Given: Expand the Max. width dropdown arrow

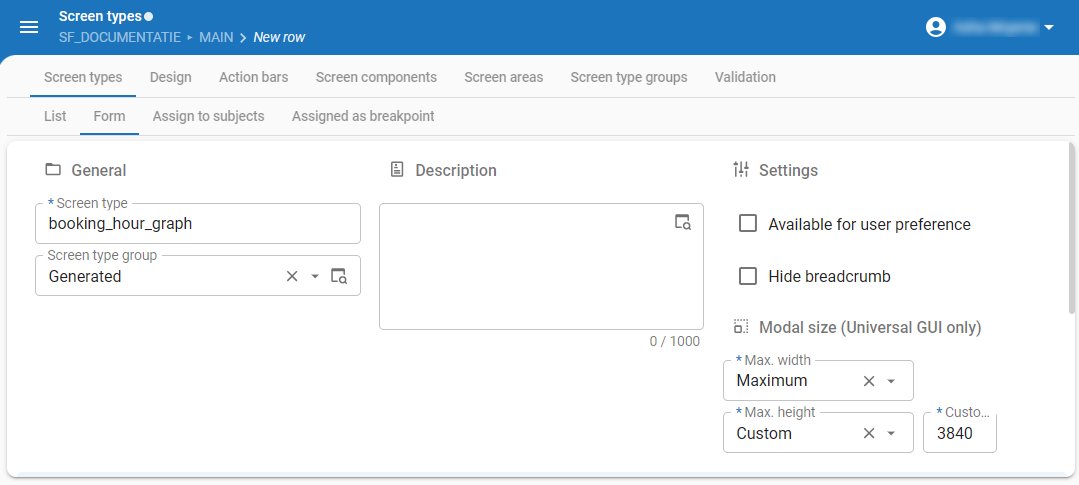Looking at the screenshot, I should click(x=892, y=381).
